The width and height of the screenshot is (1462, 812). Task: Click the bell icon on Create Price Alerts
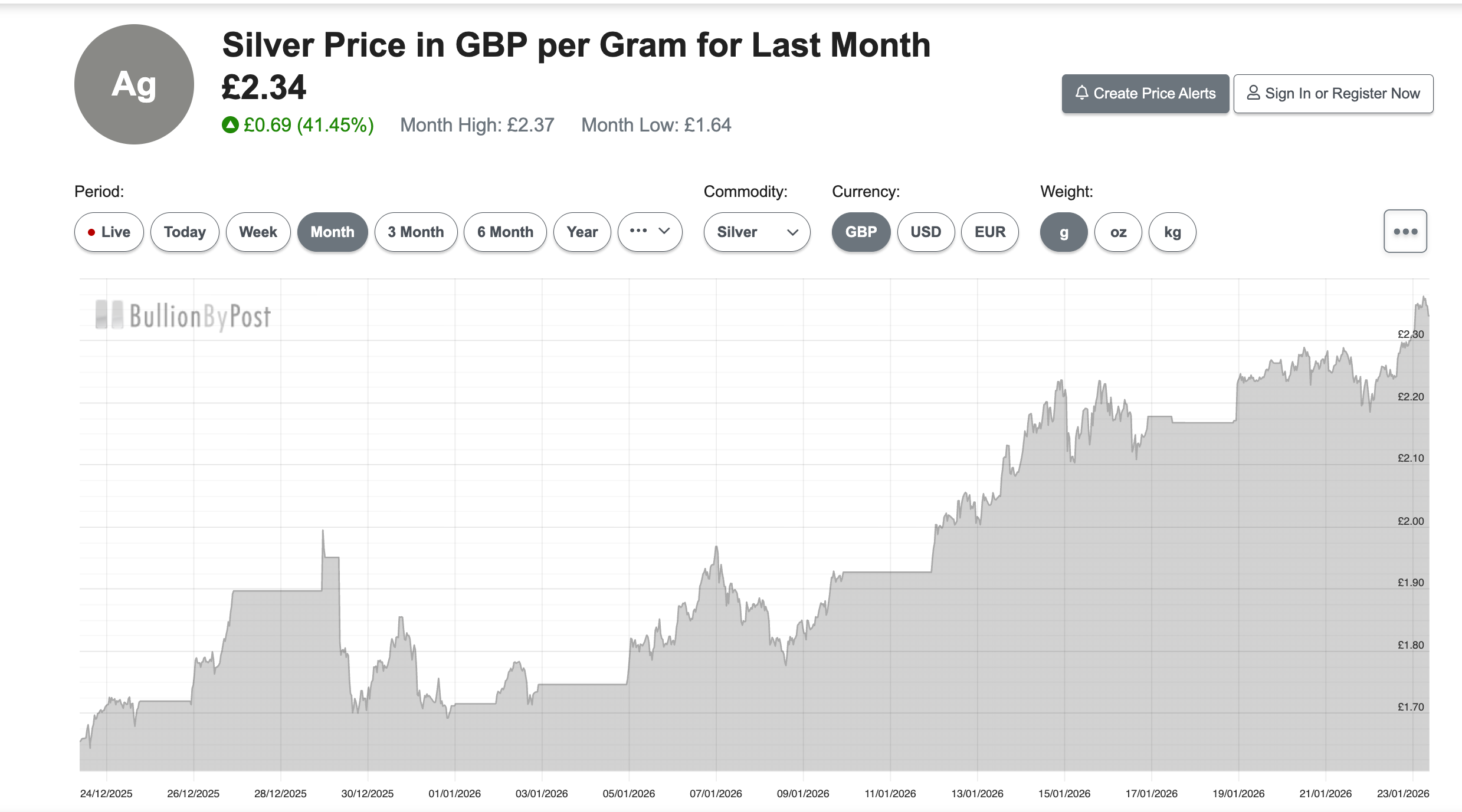tap(1082, 93)
